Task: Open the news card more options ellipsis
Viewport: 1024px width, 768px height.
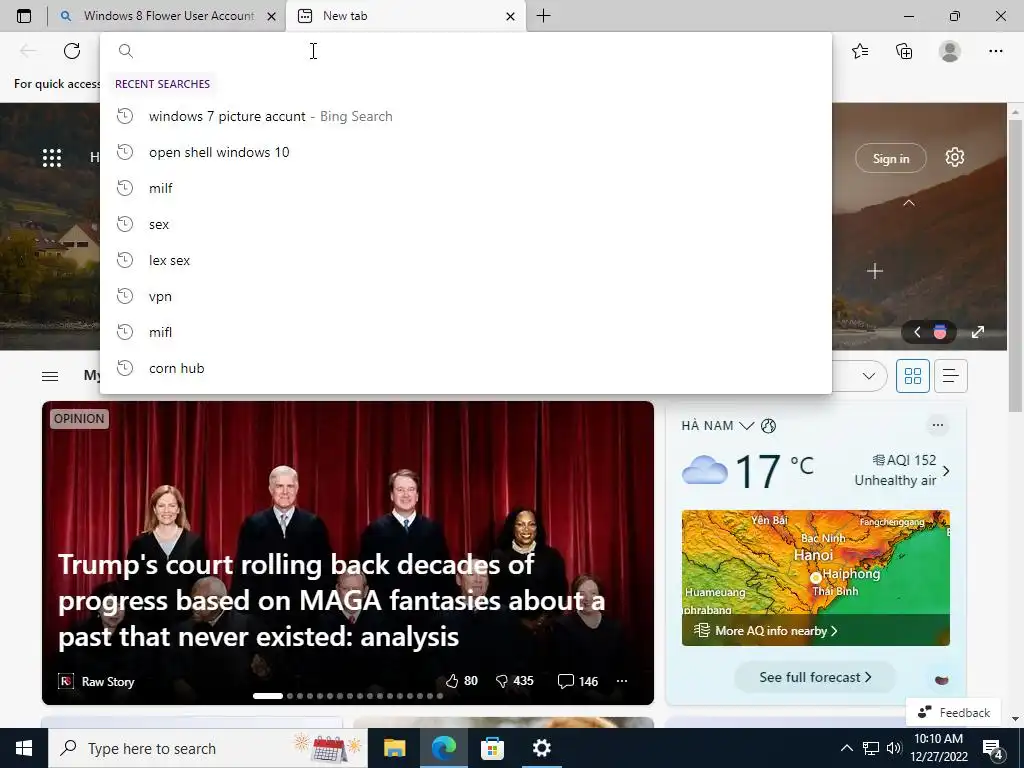Action: pyautogui.click(x=622, y=681)
